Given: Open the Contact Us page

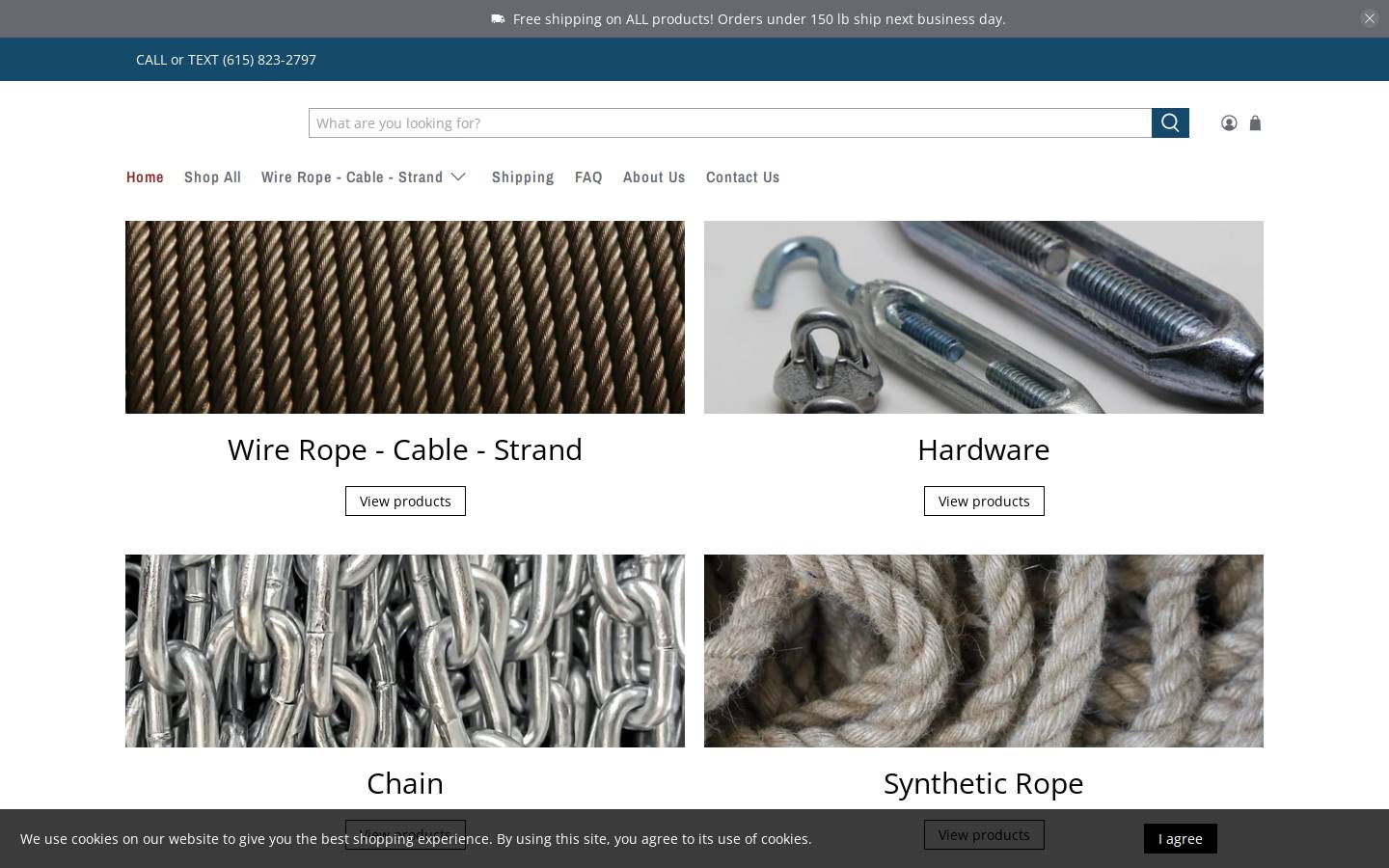Looking at the screenshot, I should [743, 176].
